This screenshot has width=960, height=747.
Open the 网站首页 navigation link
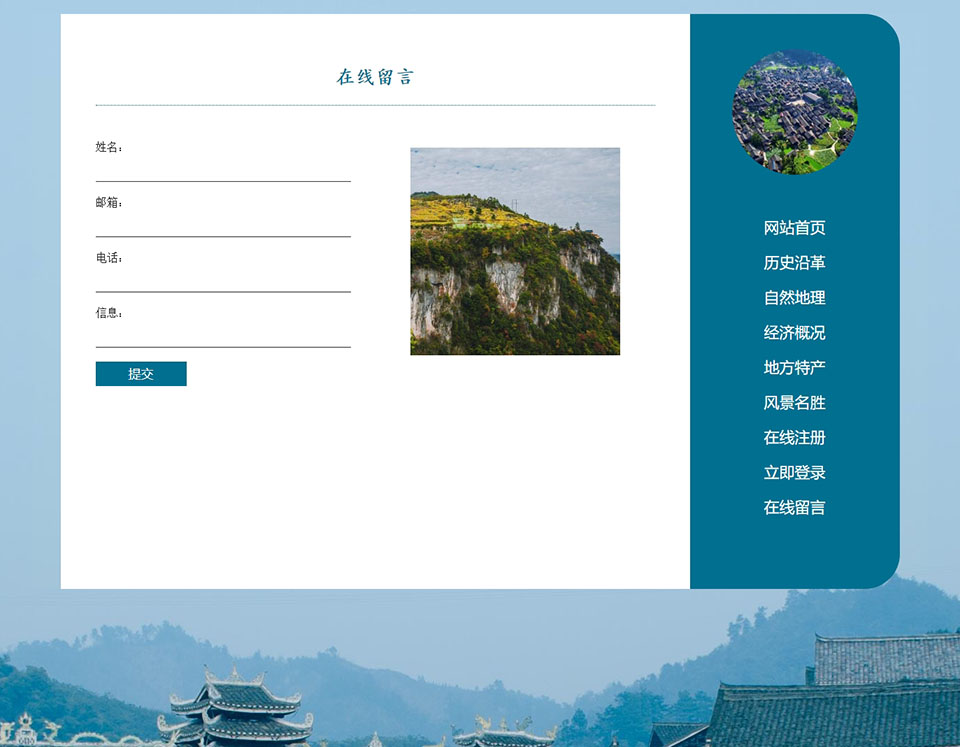(x=794, y=228)
